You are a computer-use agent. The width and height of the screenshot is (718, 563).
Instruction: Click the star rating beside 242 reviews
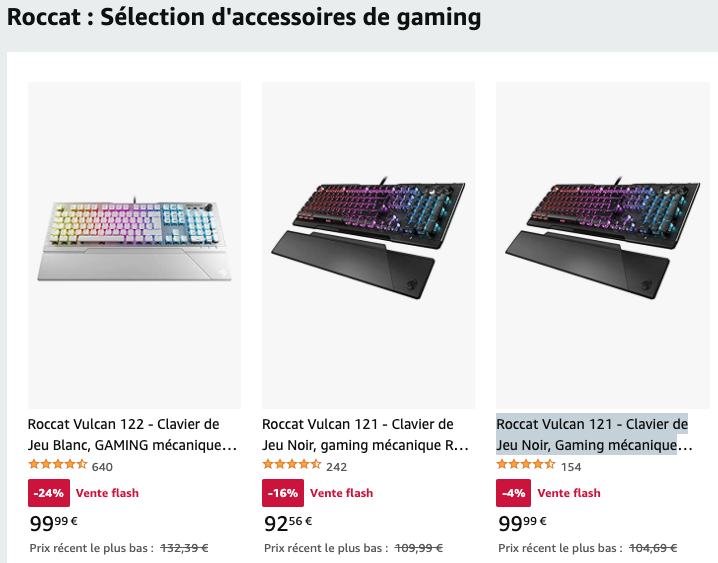[291, 465]
